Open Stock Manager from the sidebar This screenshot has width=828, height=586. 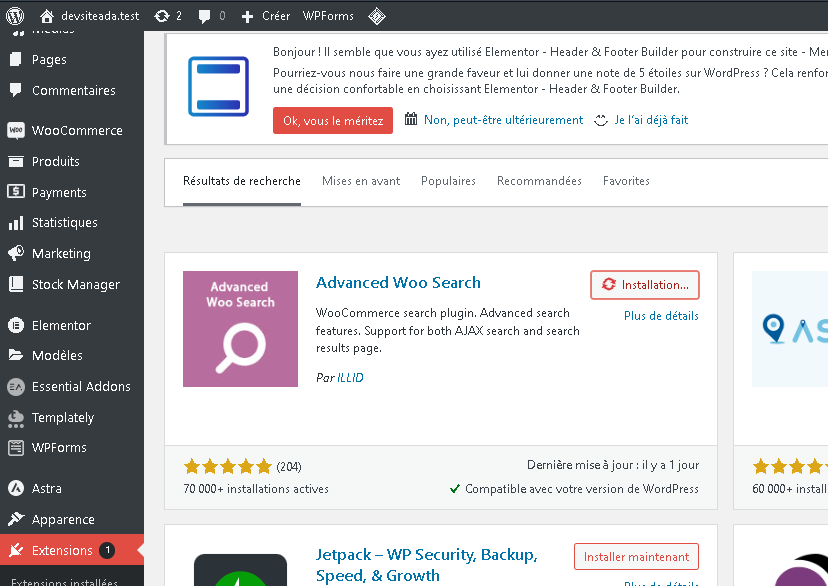(x=14, y=284)
